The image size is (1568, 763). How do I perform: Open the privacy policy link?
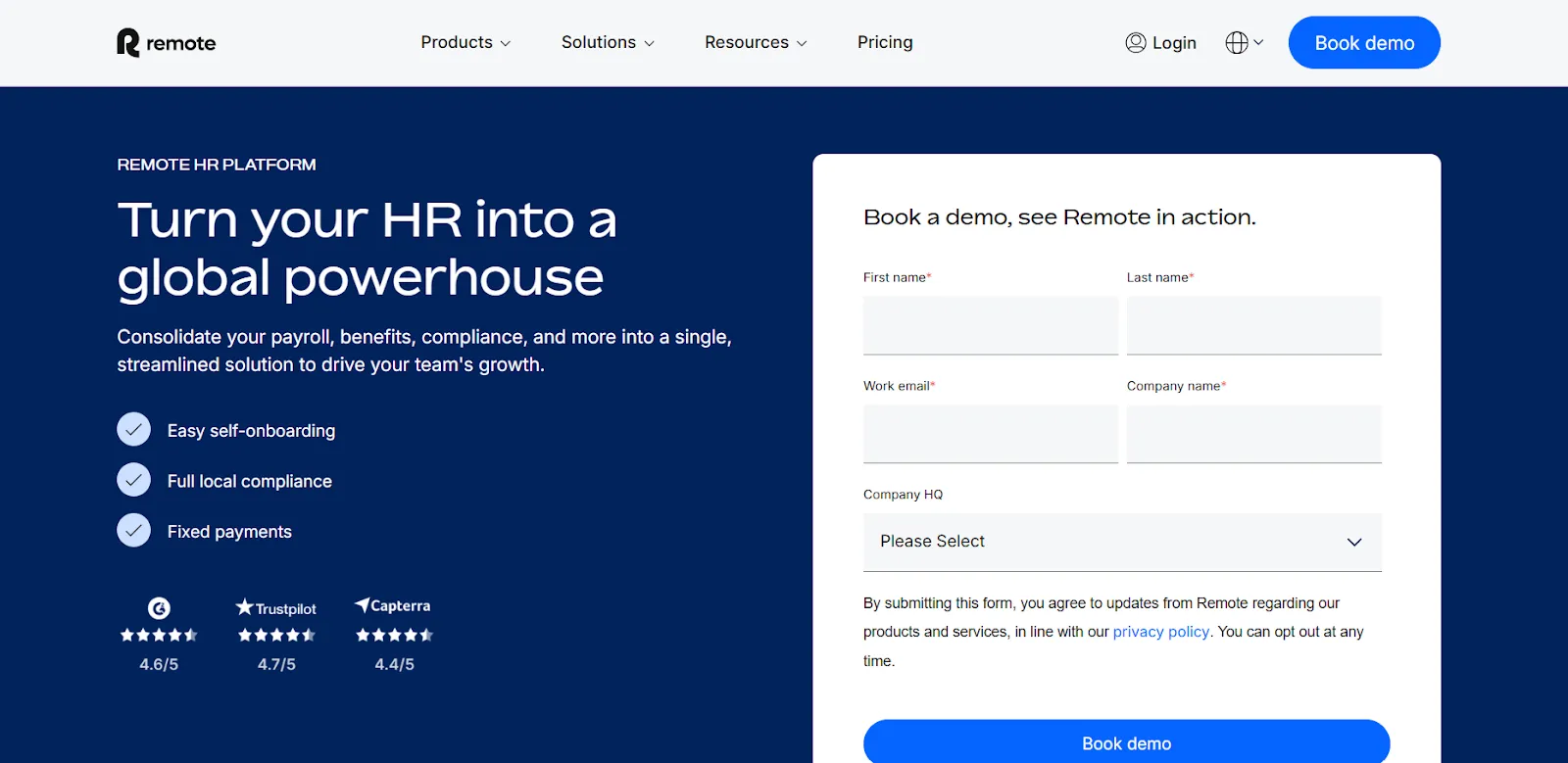point(1161,632)
